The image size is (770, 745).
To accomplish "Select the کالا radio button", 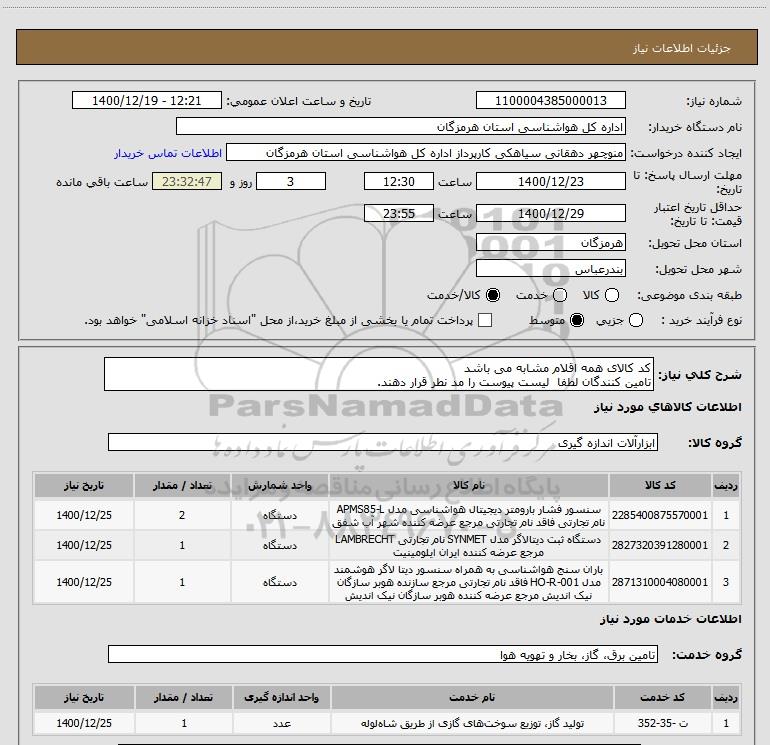I will pos(612,295).
